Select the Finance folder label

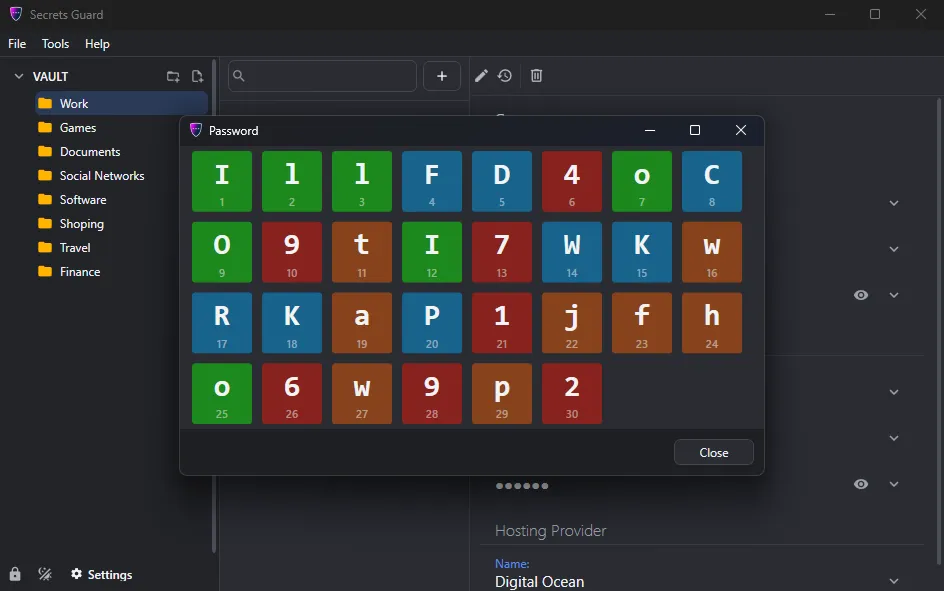80,271
